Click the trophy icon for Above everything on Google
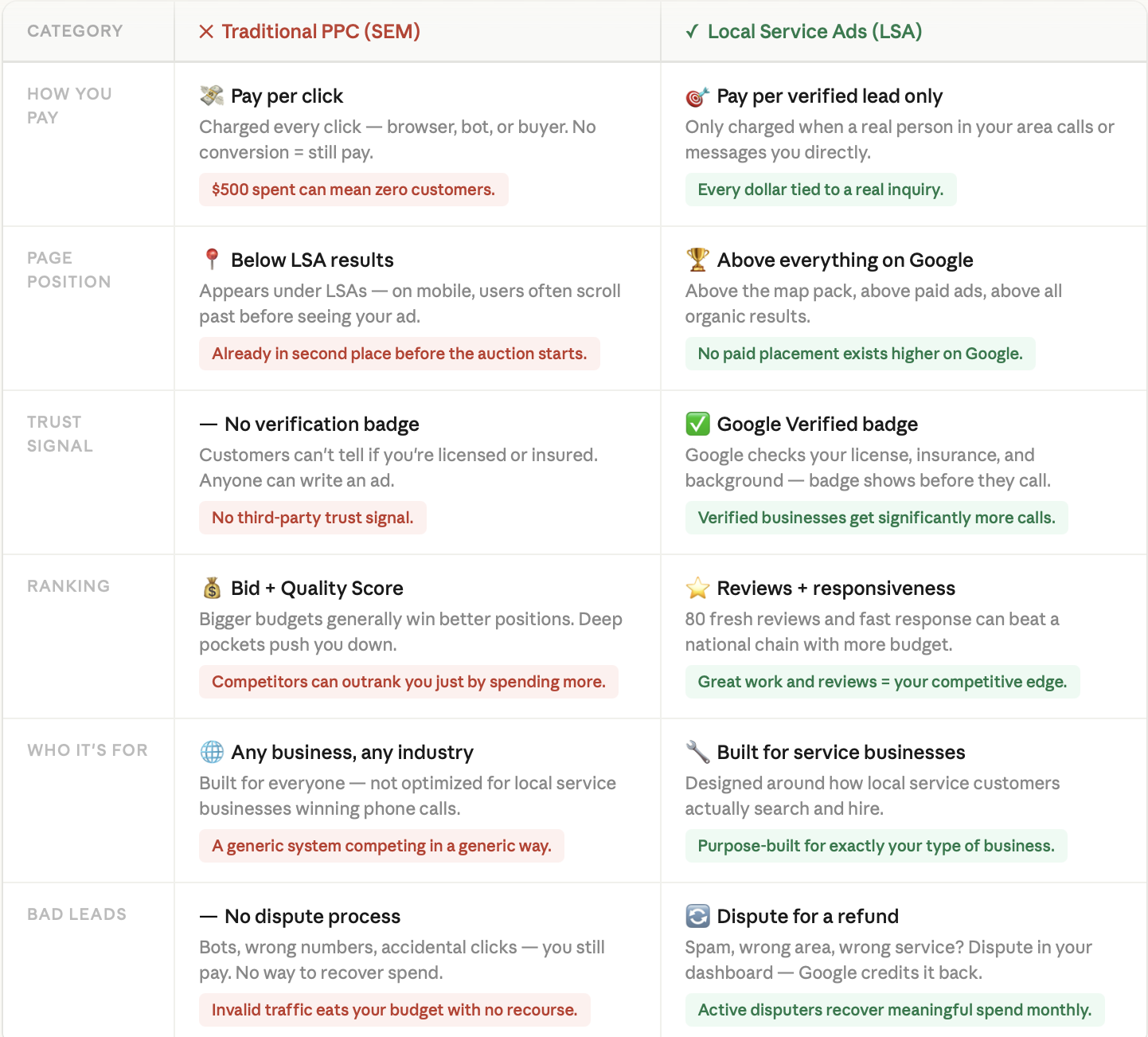1148x1037 pixels. (696, 259)
